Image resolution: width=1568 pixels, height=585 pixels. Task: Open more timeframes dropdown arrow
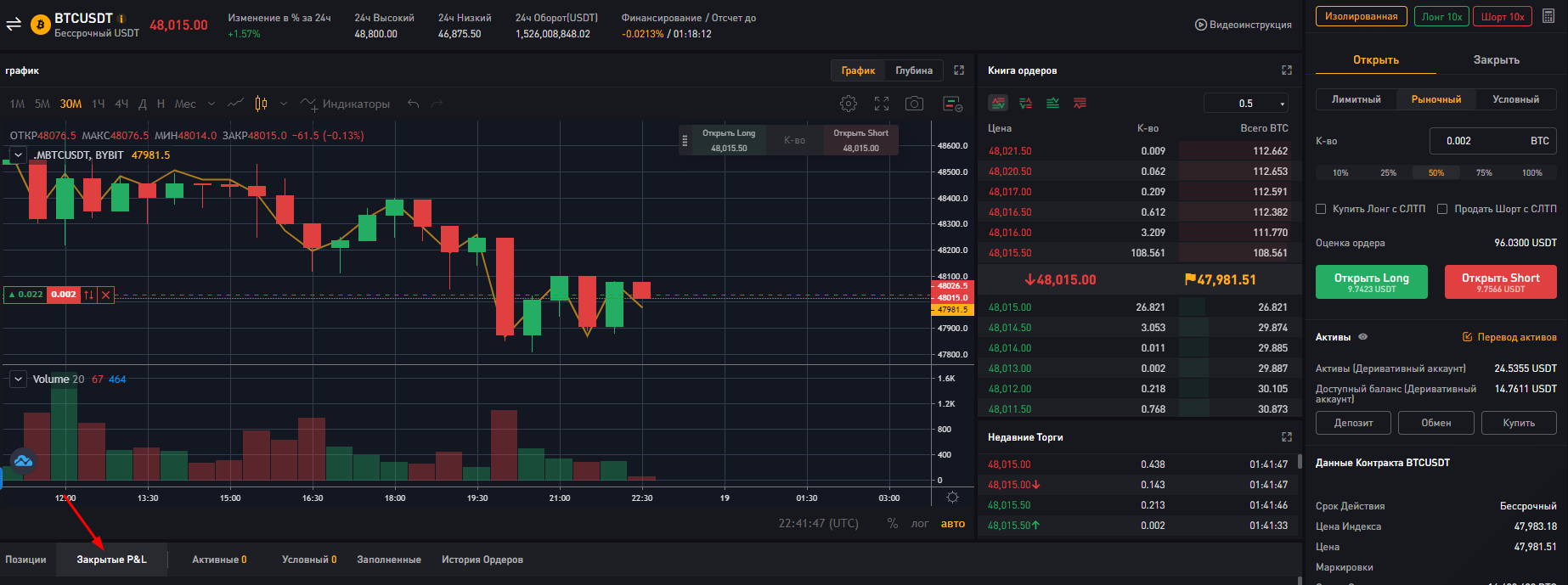pos(211,104)
